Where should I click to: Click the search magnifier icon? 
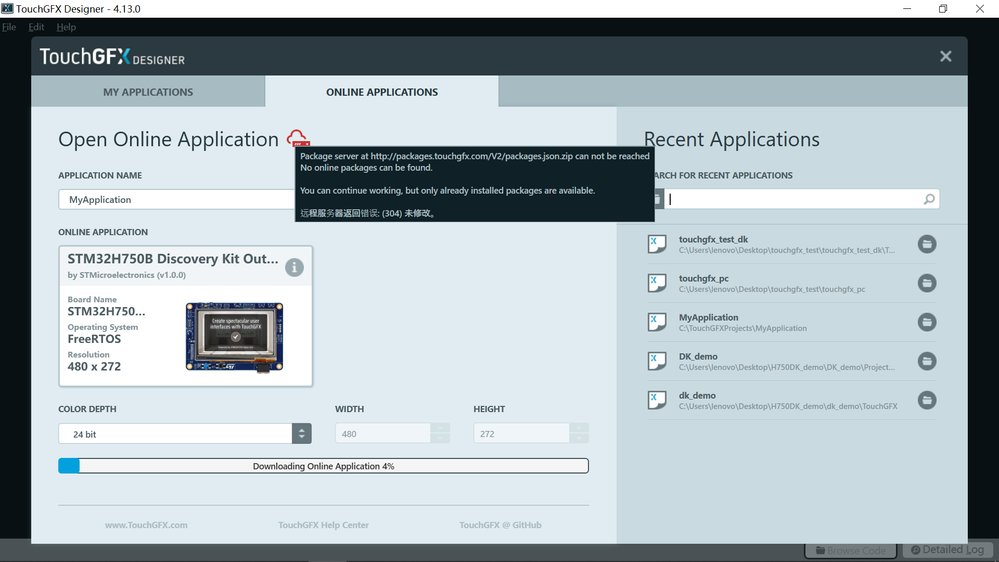[929, 199]
